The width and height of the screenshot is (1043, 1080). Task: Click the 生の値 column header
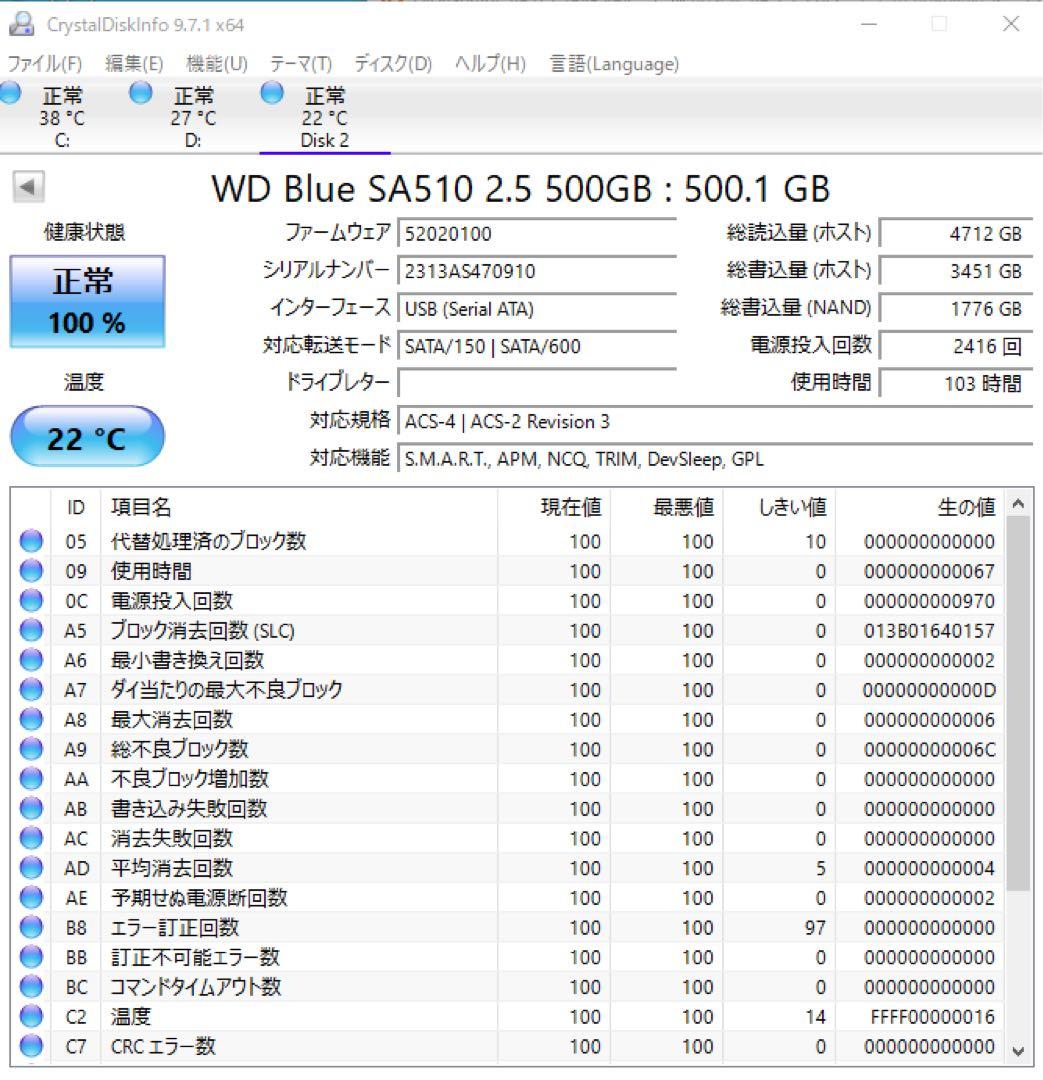click(x=919, y=508)
